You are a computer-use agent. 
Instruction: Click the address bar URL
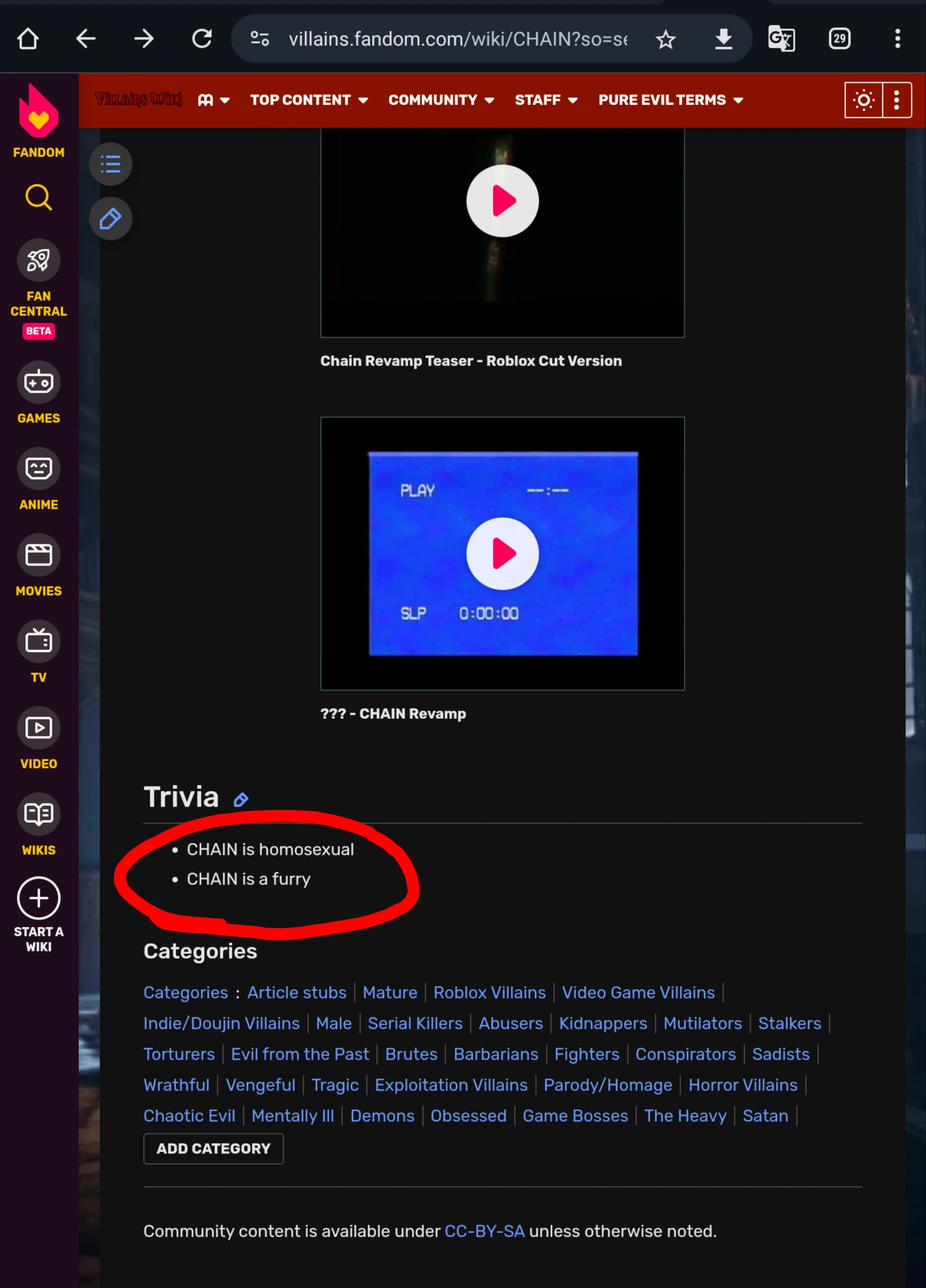coord(458,39)
